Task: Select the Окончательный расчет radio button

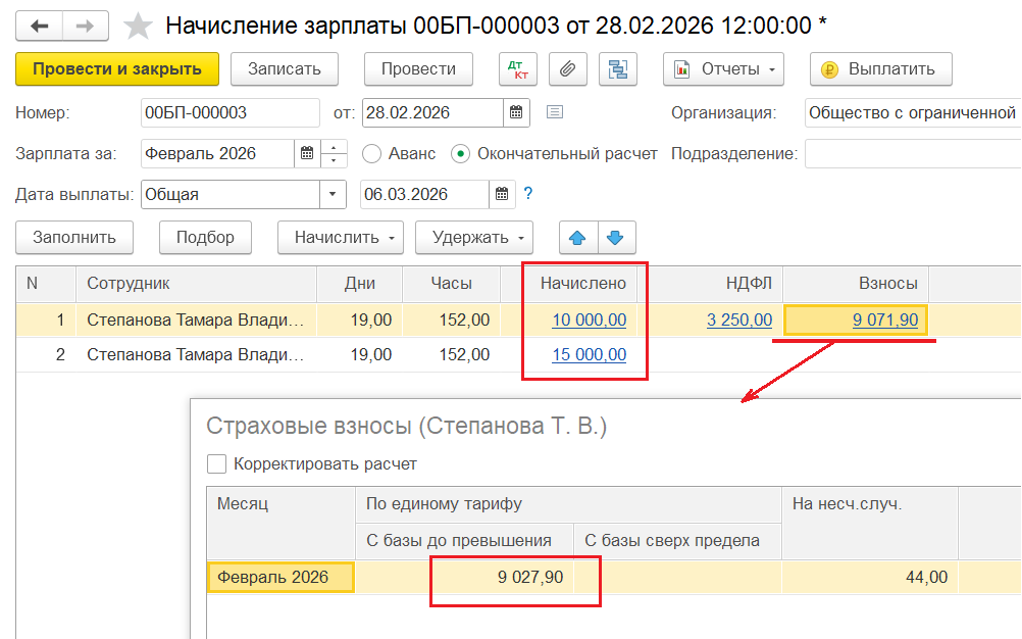Action: pyautogui.click(x=460, y=154)
